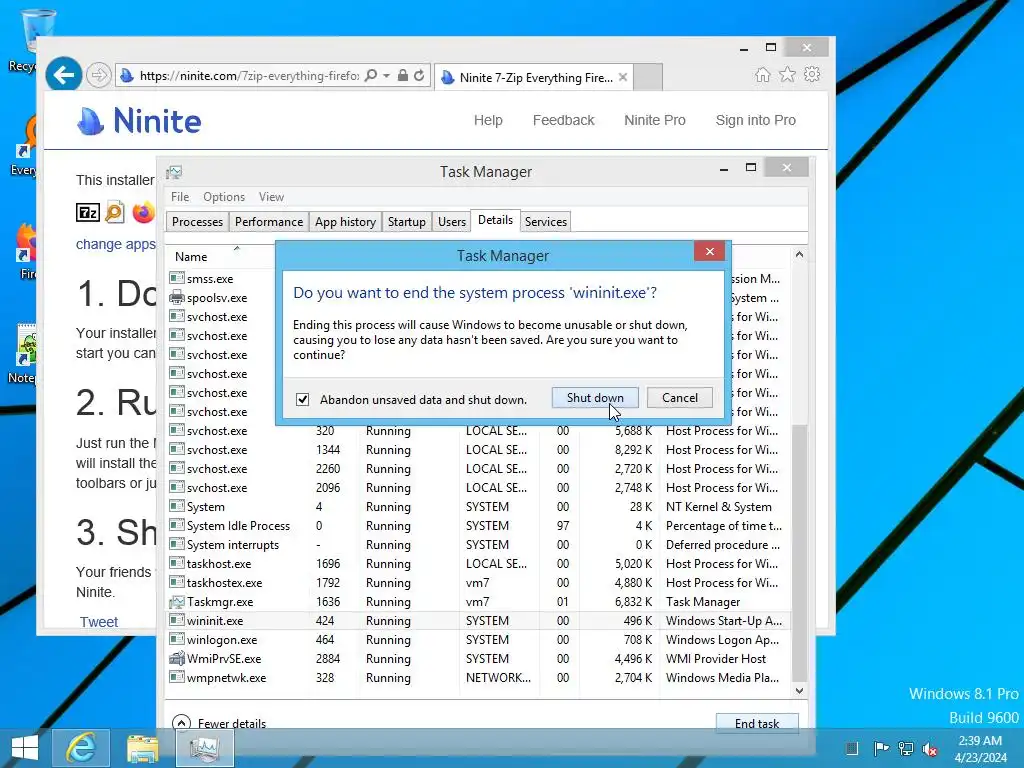Screen dimensions: 1024x768
Task: Close the wininit.exe confirmation dialog
Action: click(x=710, y=251)
